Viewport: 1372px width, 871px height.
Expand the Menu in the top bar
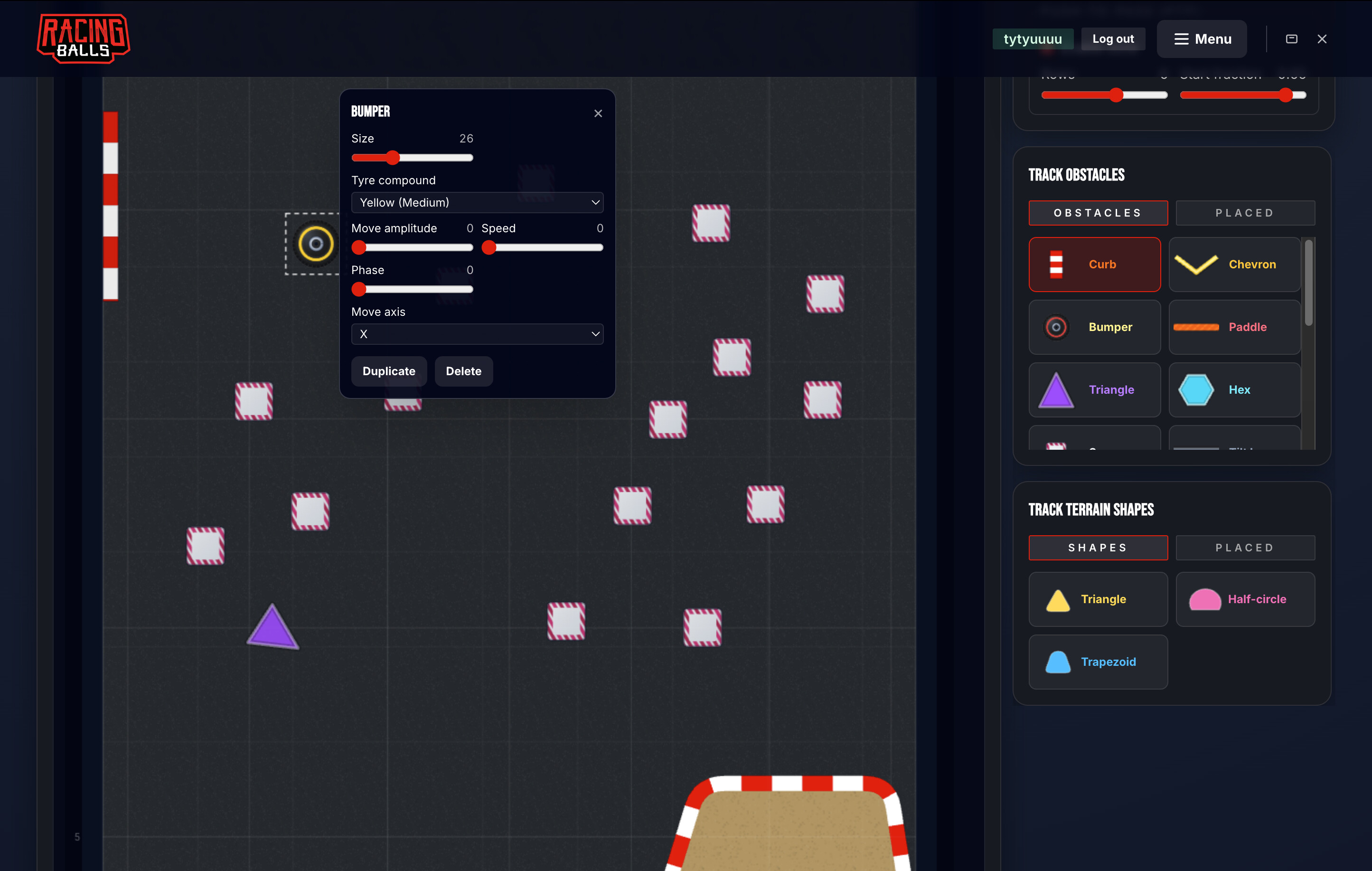point(1202,39)
